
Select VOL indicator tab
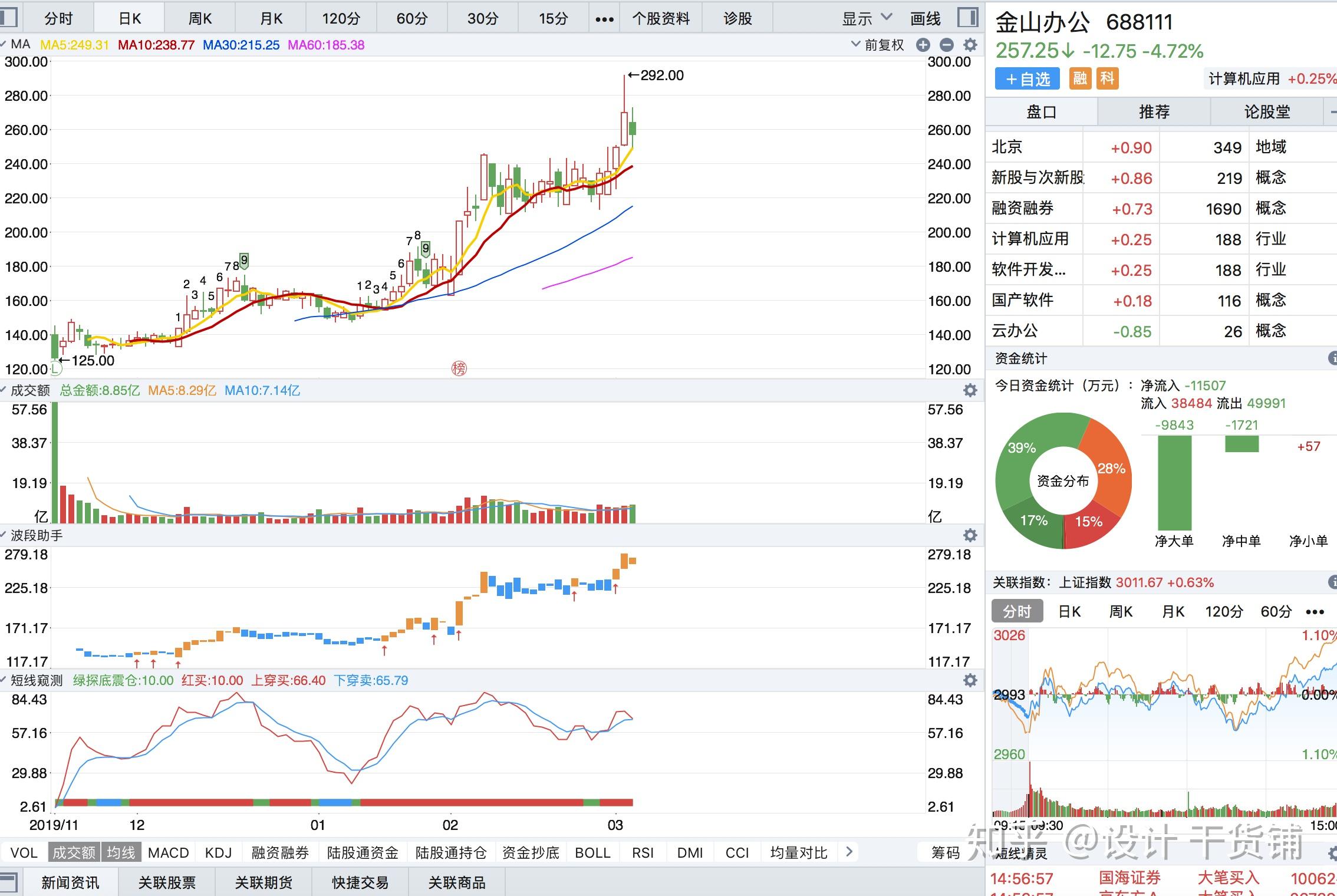click(x=24, y=852)
